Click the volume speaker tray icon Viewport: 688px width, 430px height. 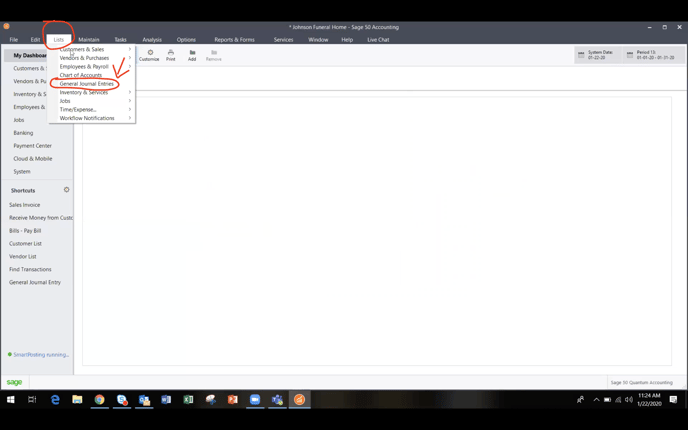[629, 399]
